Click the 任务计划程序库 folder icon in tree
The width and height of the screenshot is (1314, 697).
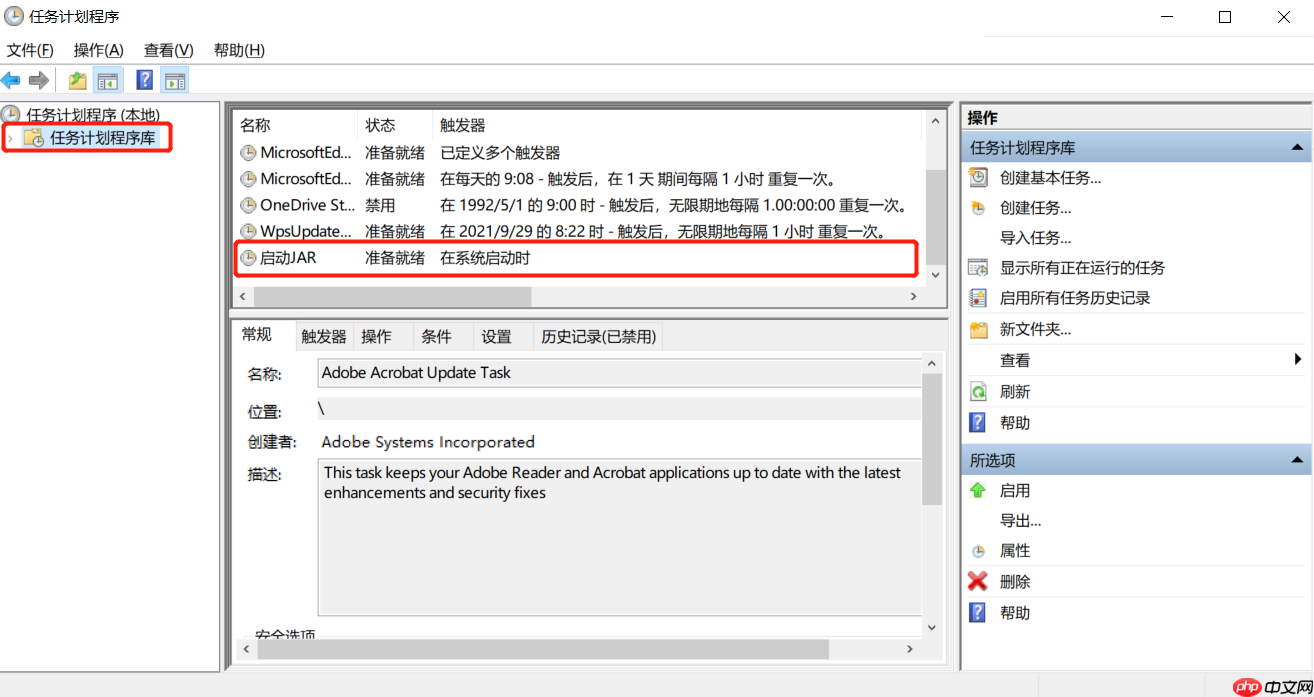tap(33, 138)
